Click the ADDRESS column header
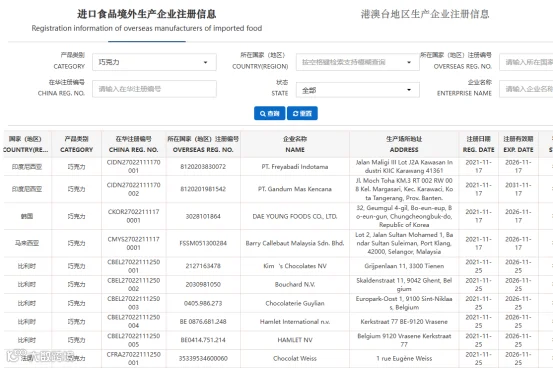The height and width of the screenshot is (368, 553). tap(404, 144)
